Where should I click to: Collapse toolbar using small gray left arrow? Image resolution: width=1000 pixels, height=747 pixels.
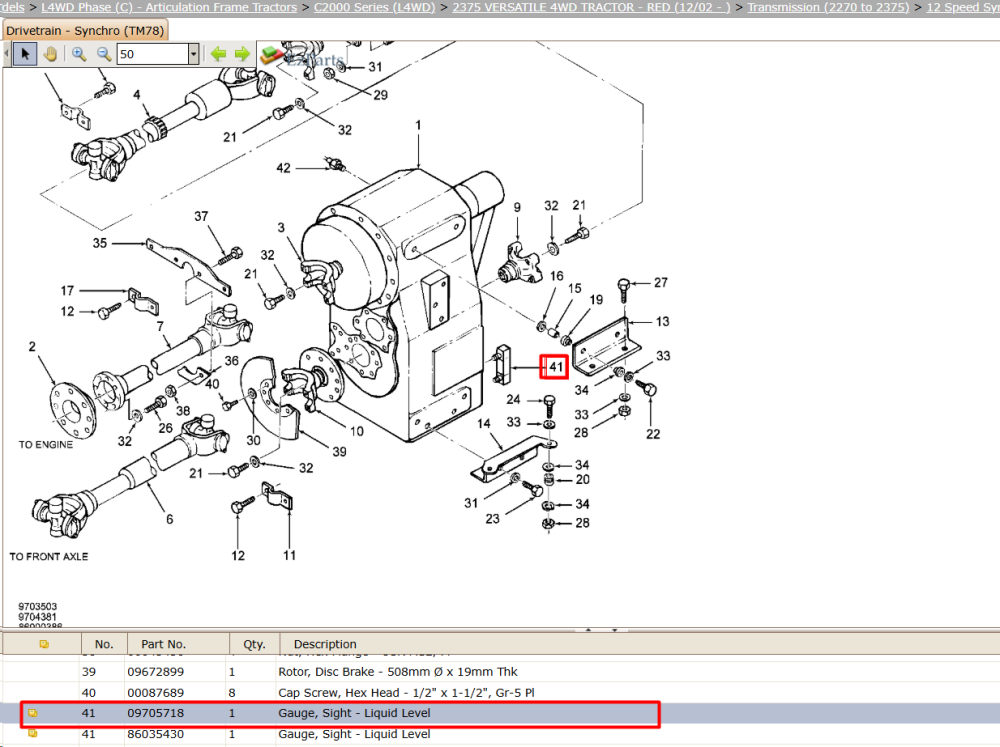(6, 54)
